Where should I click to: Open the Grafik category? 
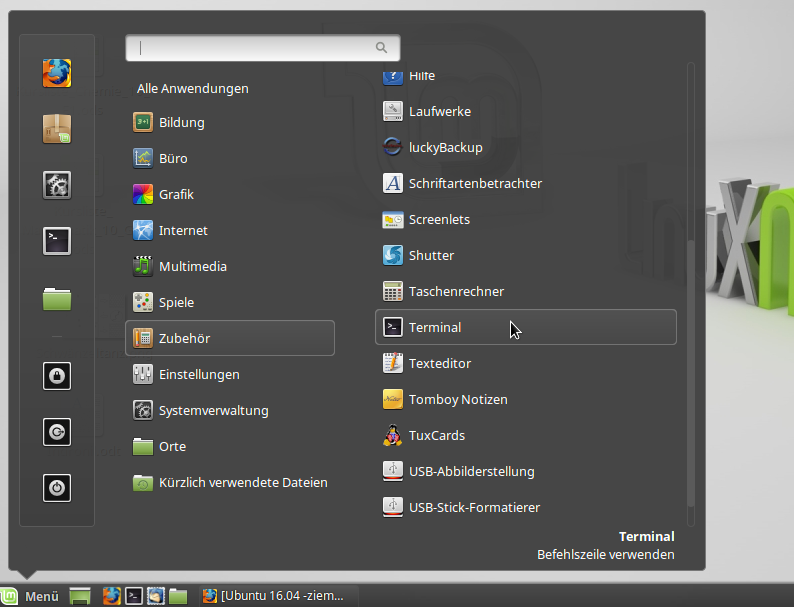230,194
